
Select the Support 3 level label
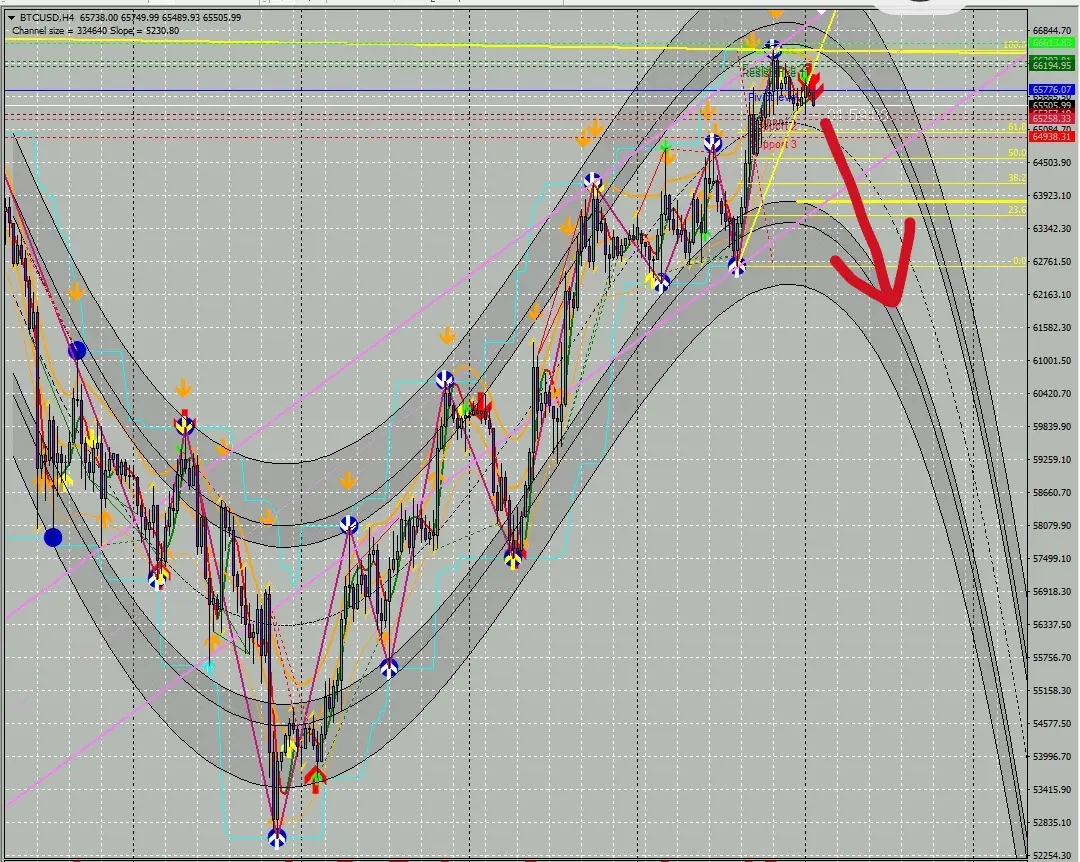pos(777,144)
